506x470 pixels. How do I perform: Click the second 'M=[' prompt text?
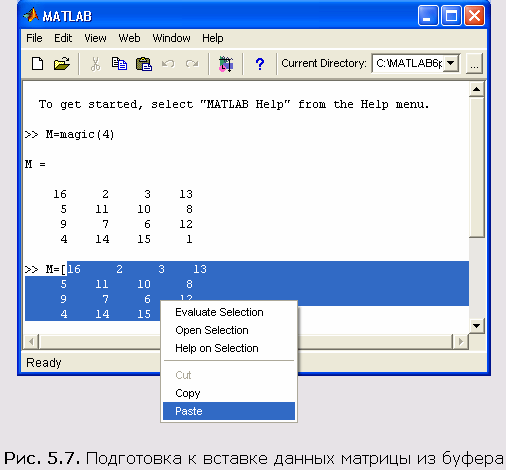(46, 269)
